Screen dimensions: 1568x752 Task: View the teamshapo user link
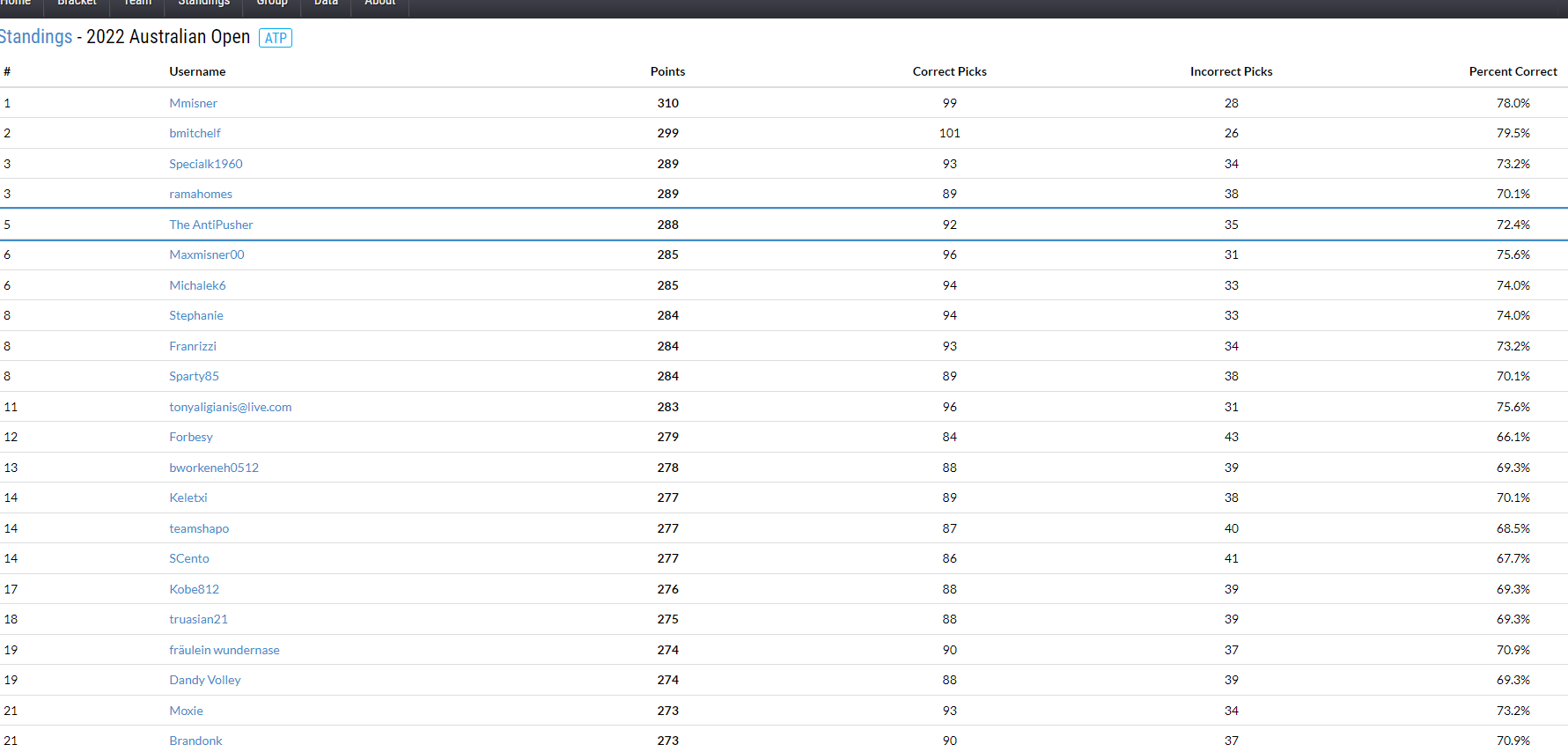click(199, 528)
